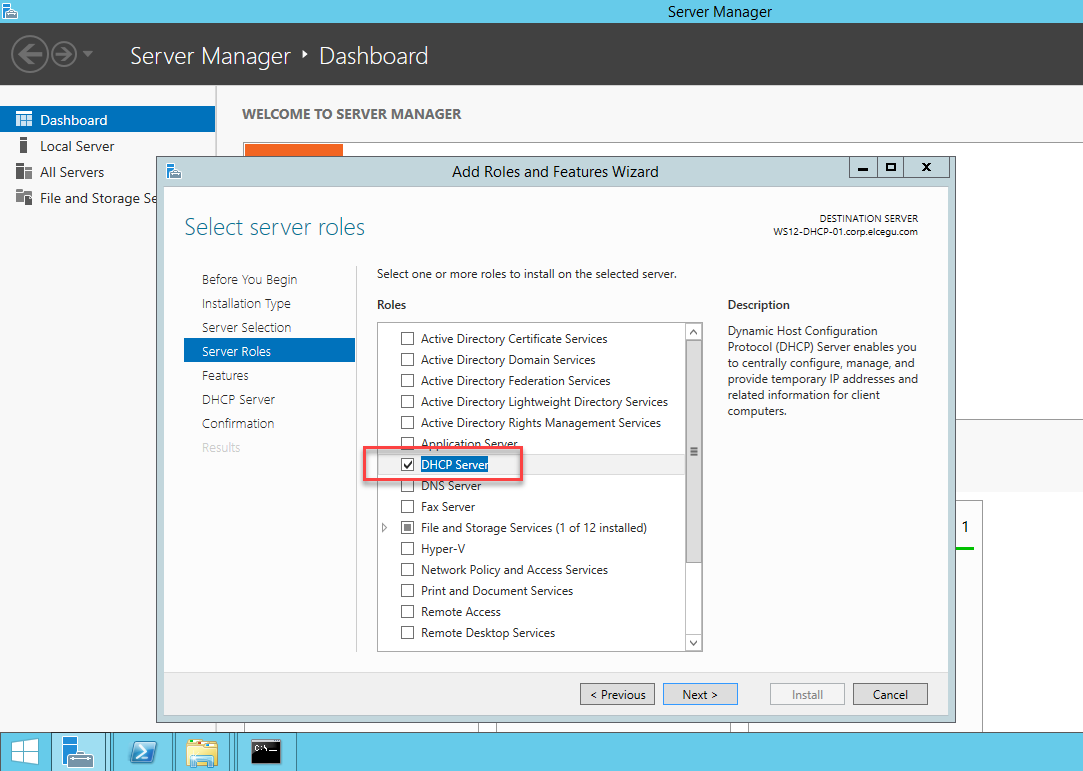Open Server Manager from the taskbar

(78, 751)
